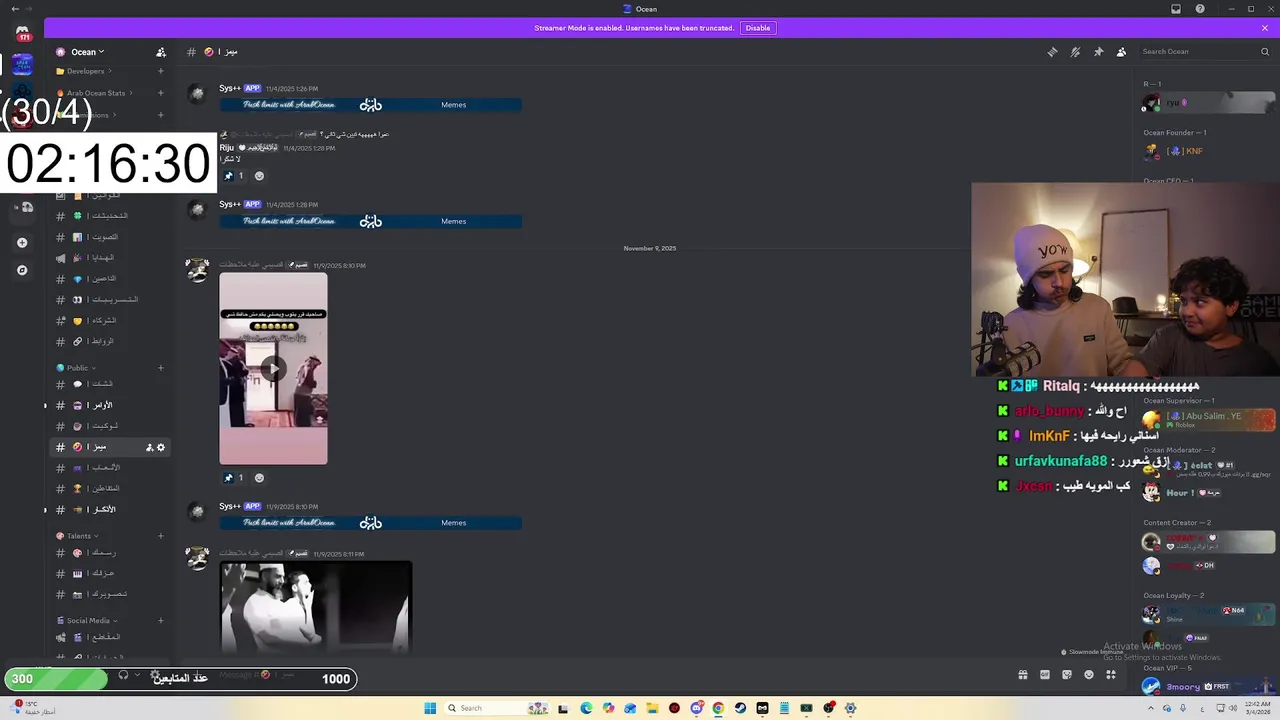Open KNF member profile under Ocean Founder
Image resolution: width=1280 pixels, height=720 pixels.
coord(1208,152)
